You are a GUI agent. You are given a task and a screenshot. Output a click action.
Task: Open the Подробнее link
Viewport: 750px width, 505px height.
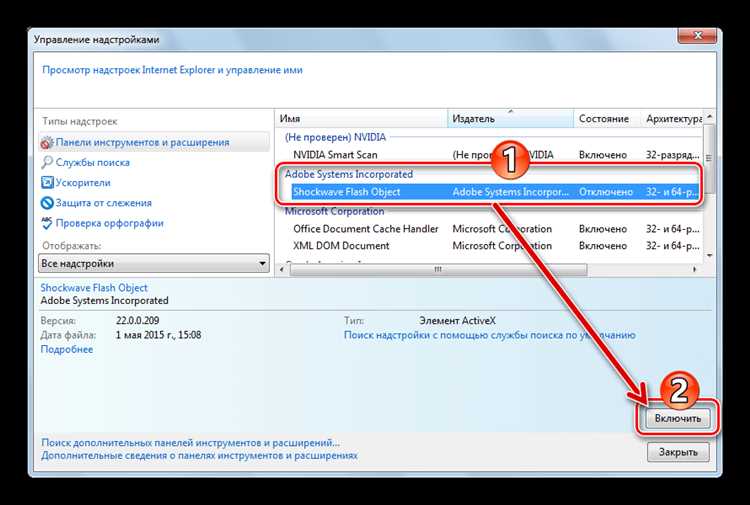[x=66, y=350]
